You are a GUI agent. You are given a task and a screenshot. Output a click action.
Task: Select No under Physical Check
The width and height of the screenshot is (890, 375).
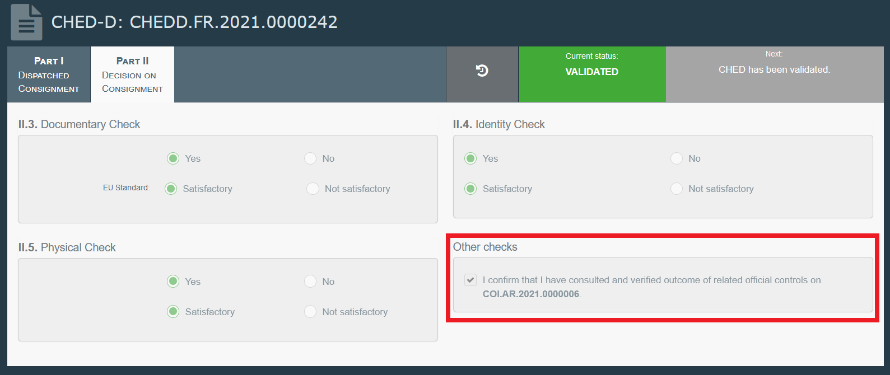pos(310,281)
